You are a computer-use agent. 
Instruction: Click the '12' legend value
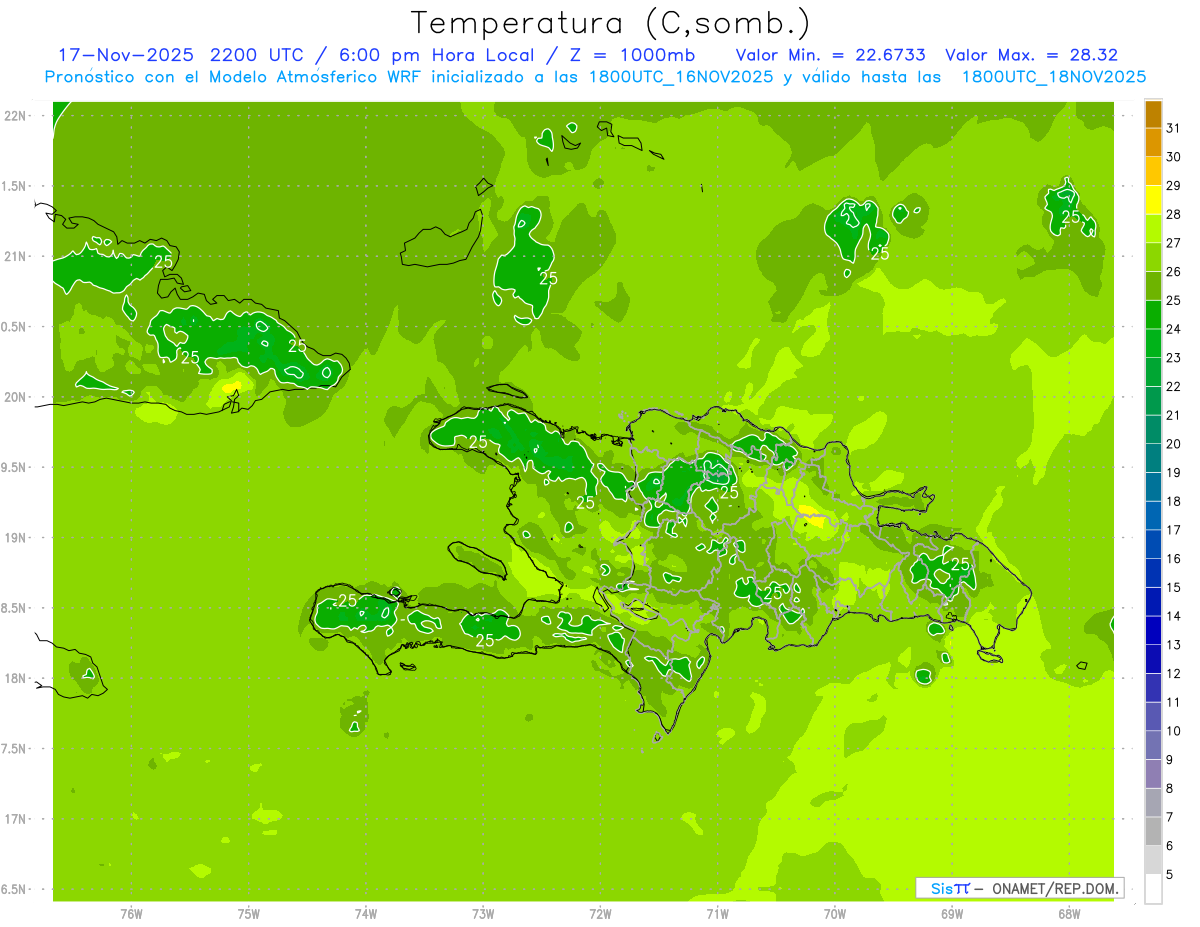[x=1174, y=674]
